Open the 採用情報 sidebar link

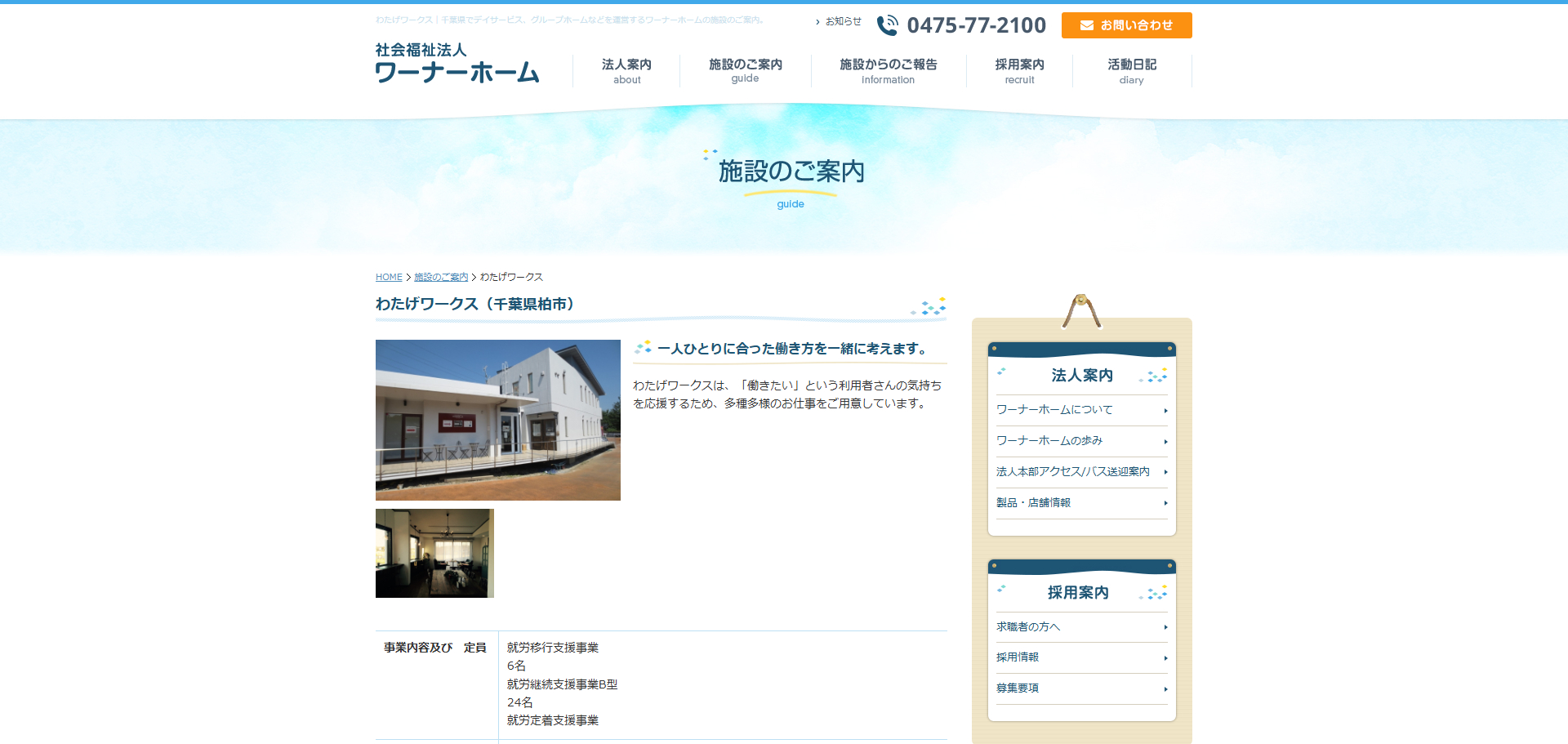click(1018, 657)
